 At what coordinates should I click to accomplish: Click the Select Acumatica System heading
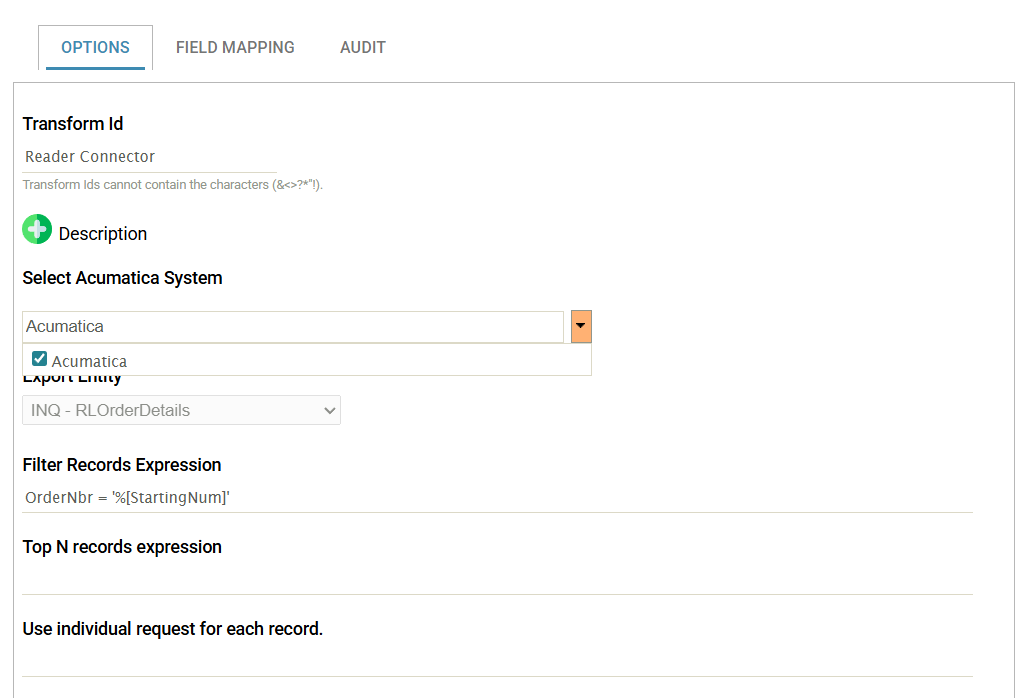click(x=122, y=278)
